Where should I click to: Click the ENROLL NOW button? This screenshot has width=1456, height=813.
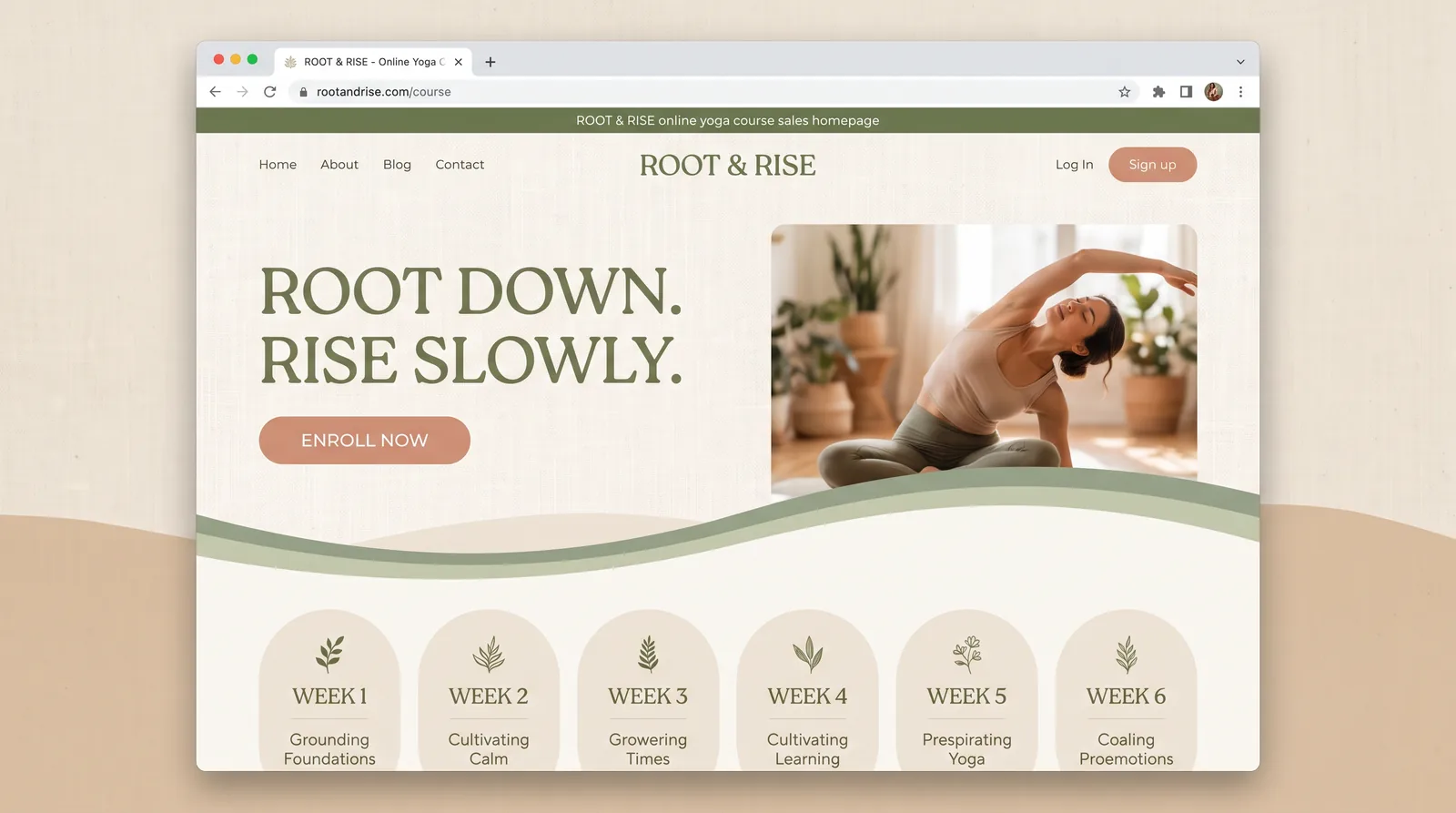click(364, 441)
